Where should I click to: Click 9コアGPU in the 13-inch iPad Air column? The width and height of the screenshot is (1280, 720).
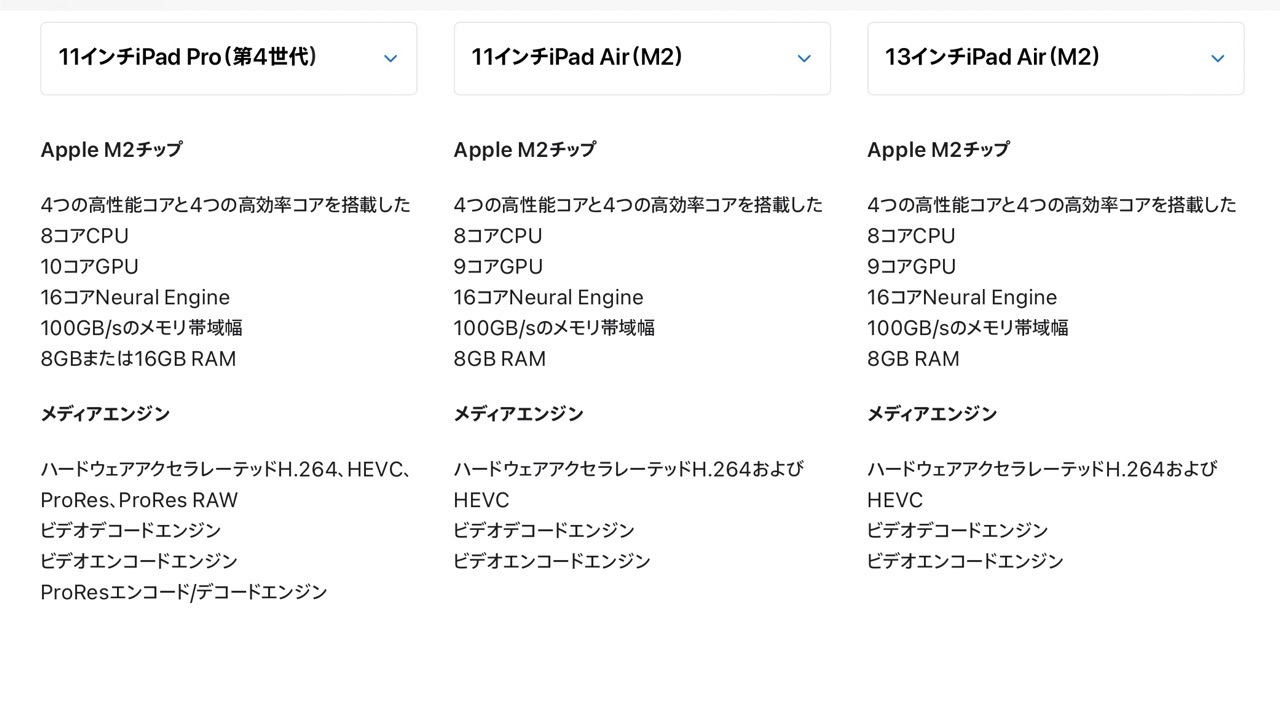[x=911, y=267]
